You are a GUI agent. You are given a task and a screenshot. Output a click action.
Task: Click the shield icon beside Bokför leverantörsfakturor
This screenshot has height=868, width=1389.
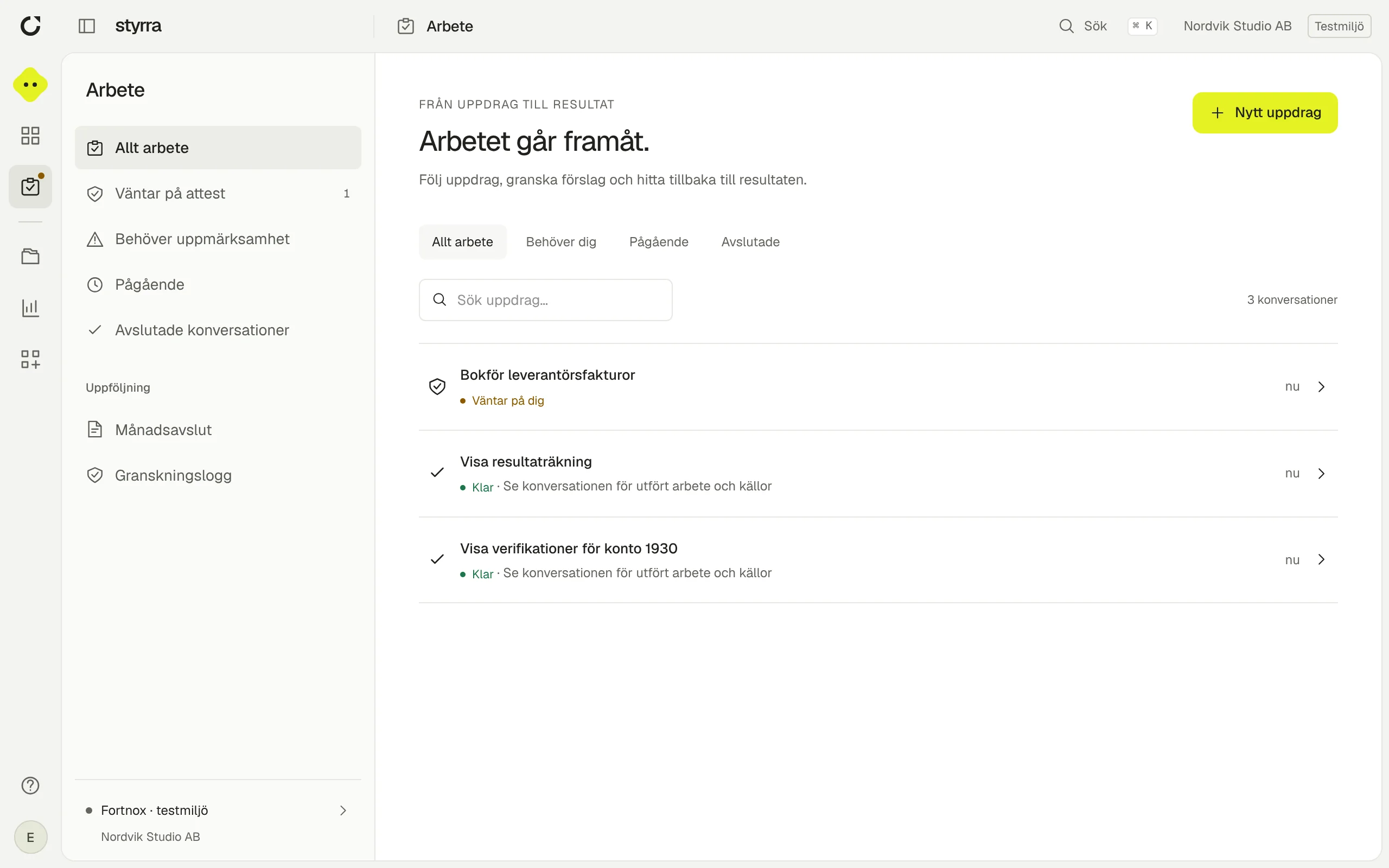(x=437, y=386)
